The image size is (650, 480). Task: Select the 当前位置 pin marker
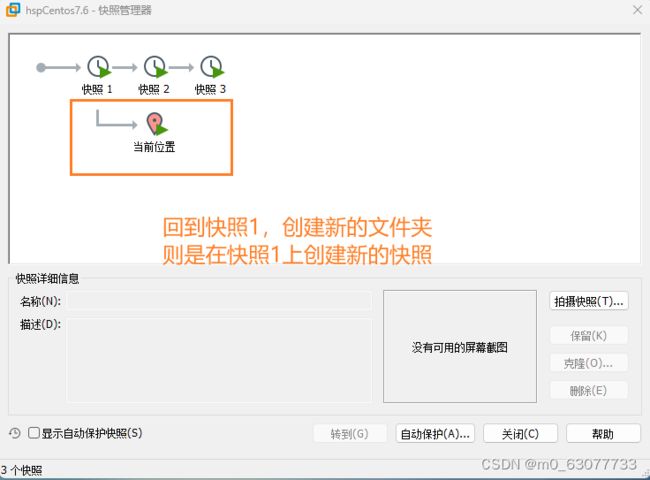click(x=156, y=124)
